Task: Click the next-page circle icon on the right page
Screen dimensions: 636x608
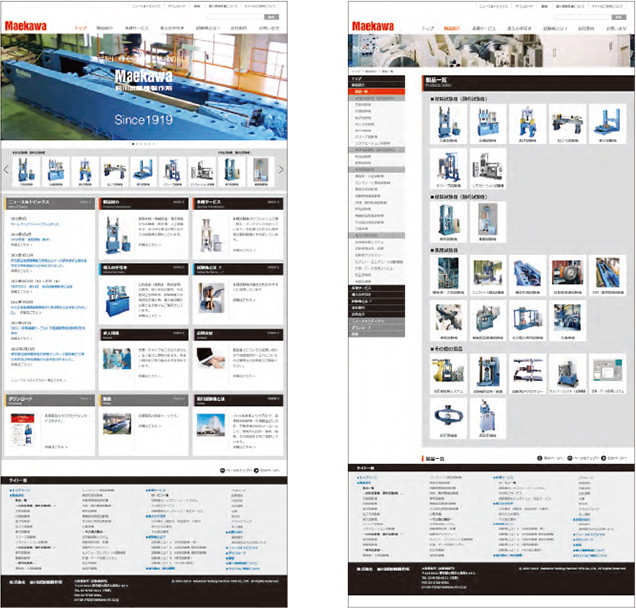Action: pos(604,458)
